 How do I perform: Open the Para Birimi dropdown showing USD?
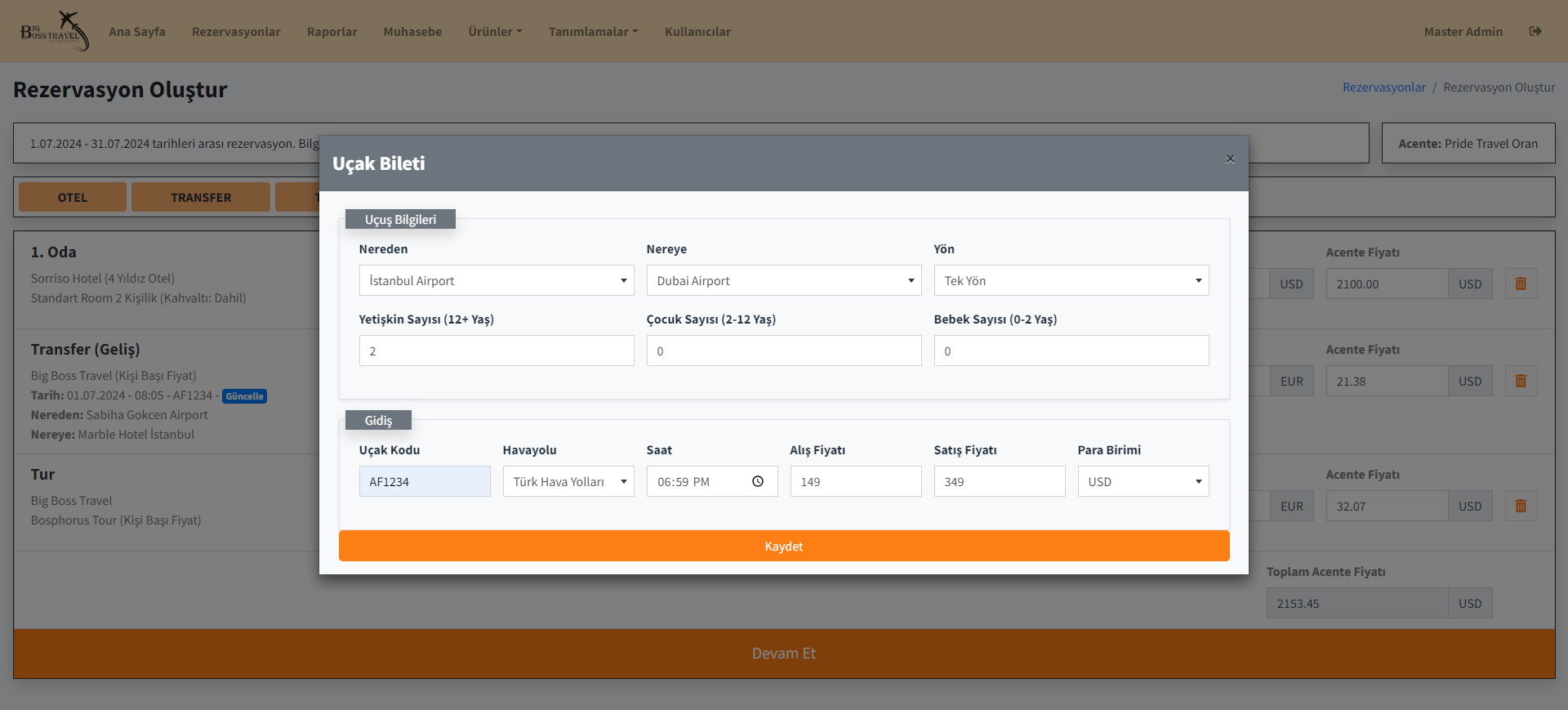click(1143, 481)
